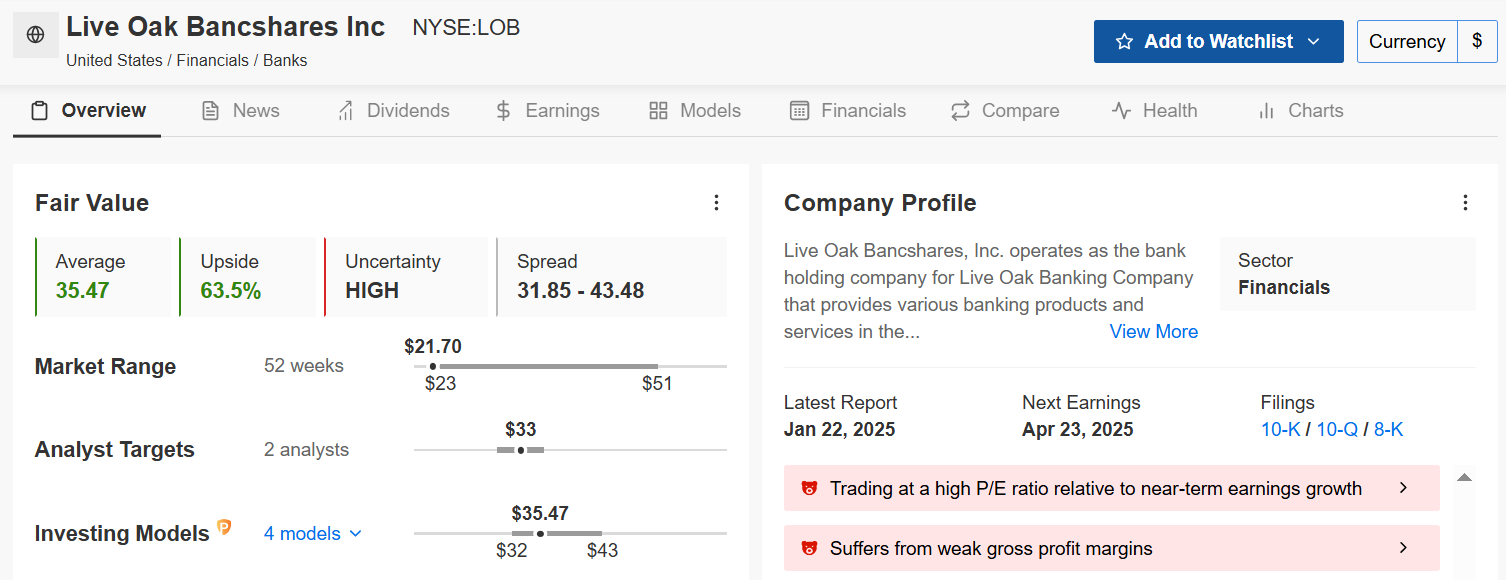Click the arrows icon on Compare tab
Screen dimensions: 1506x580
click(960, 111)
